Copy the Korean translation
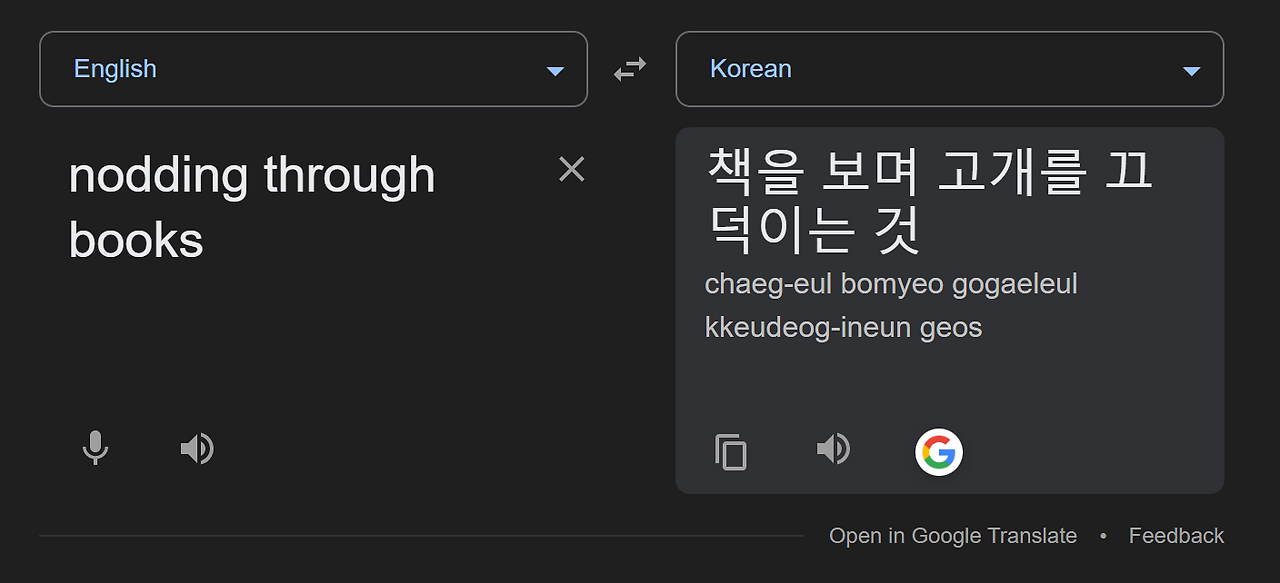This screenshot has height=583, width=1280. point(731,451)
